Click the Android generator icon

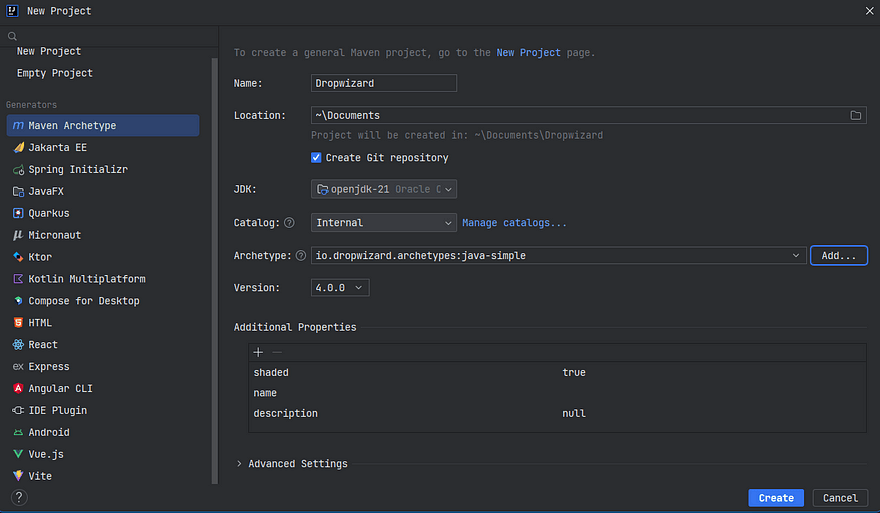click(18, 432)
